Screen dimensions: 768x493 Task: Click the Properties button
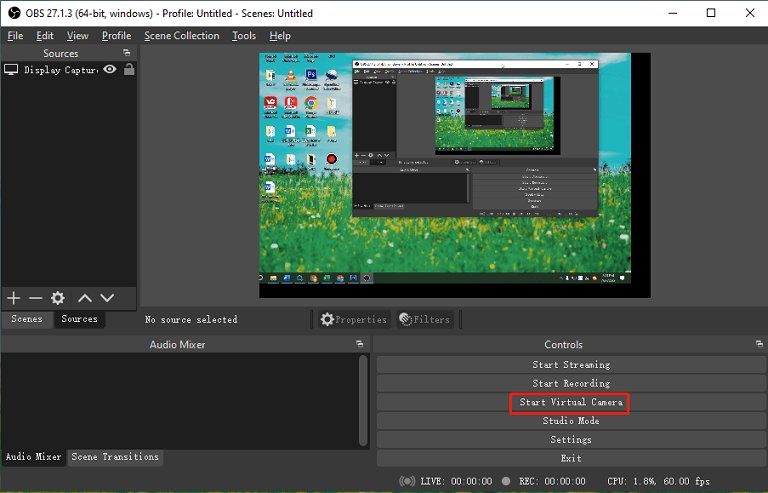click(354, 319)
